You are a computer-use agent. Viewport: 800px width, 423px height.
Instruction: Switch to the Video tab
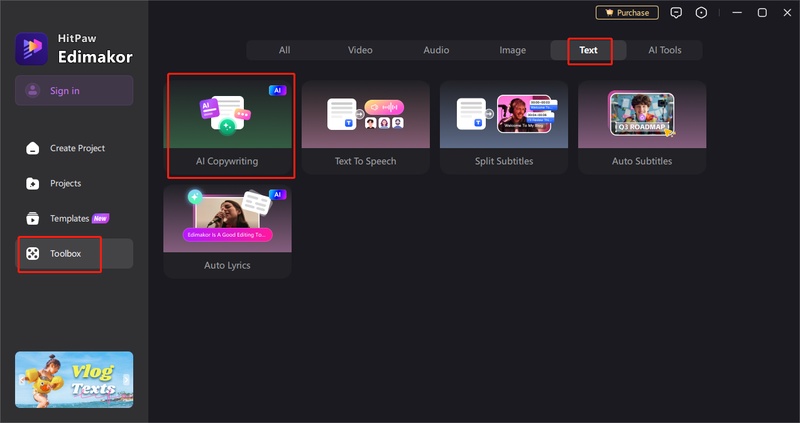pyautogui.click(x=360, y=50)
